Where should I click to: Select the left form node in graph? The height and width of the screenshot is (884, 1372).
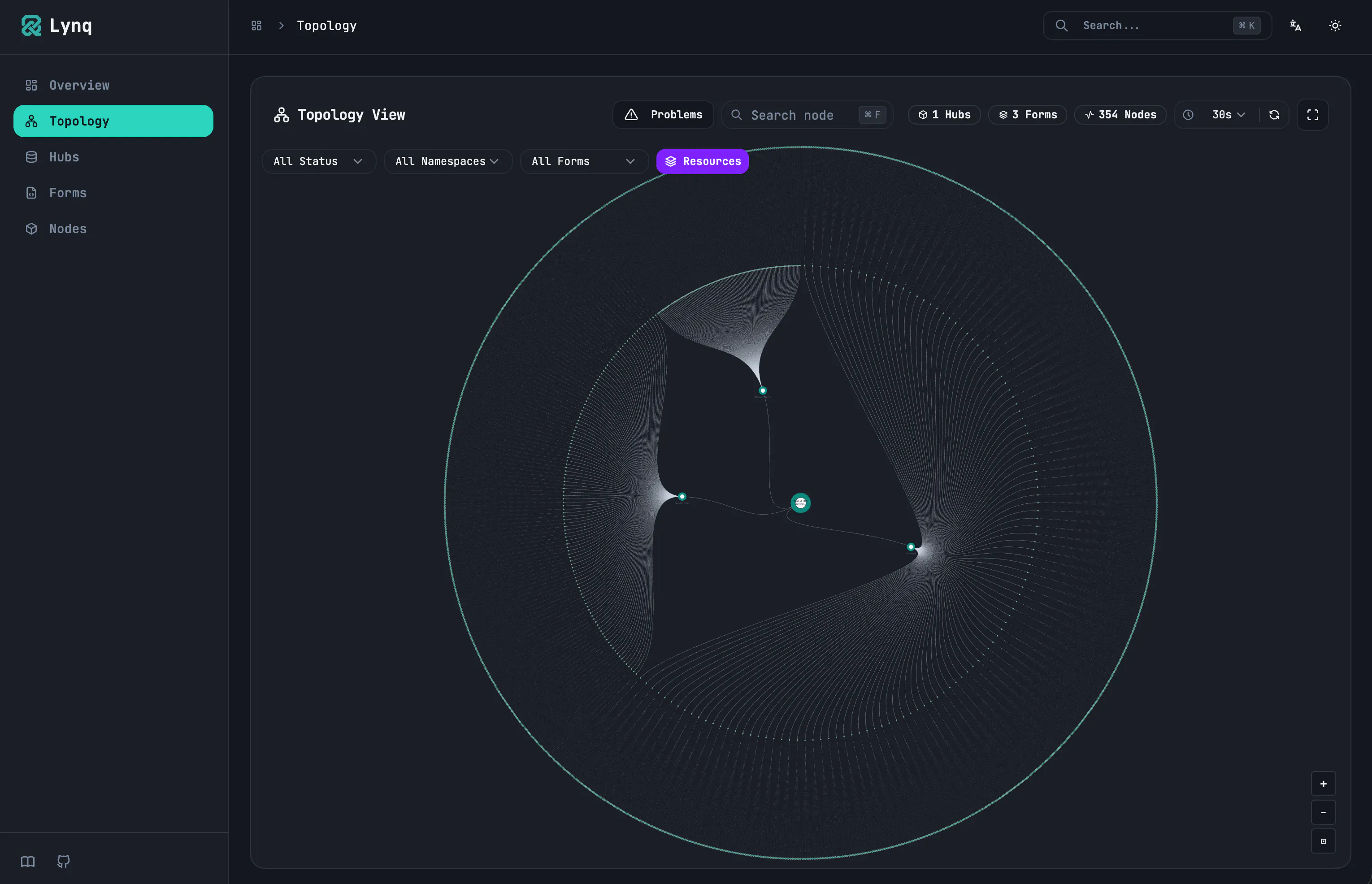click(682, 497)
